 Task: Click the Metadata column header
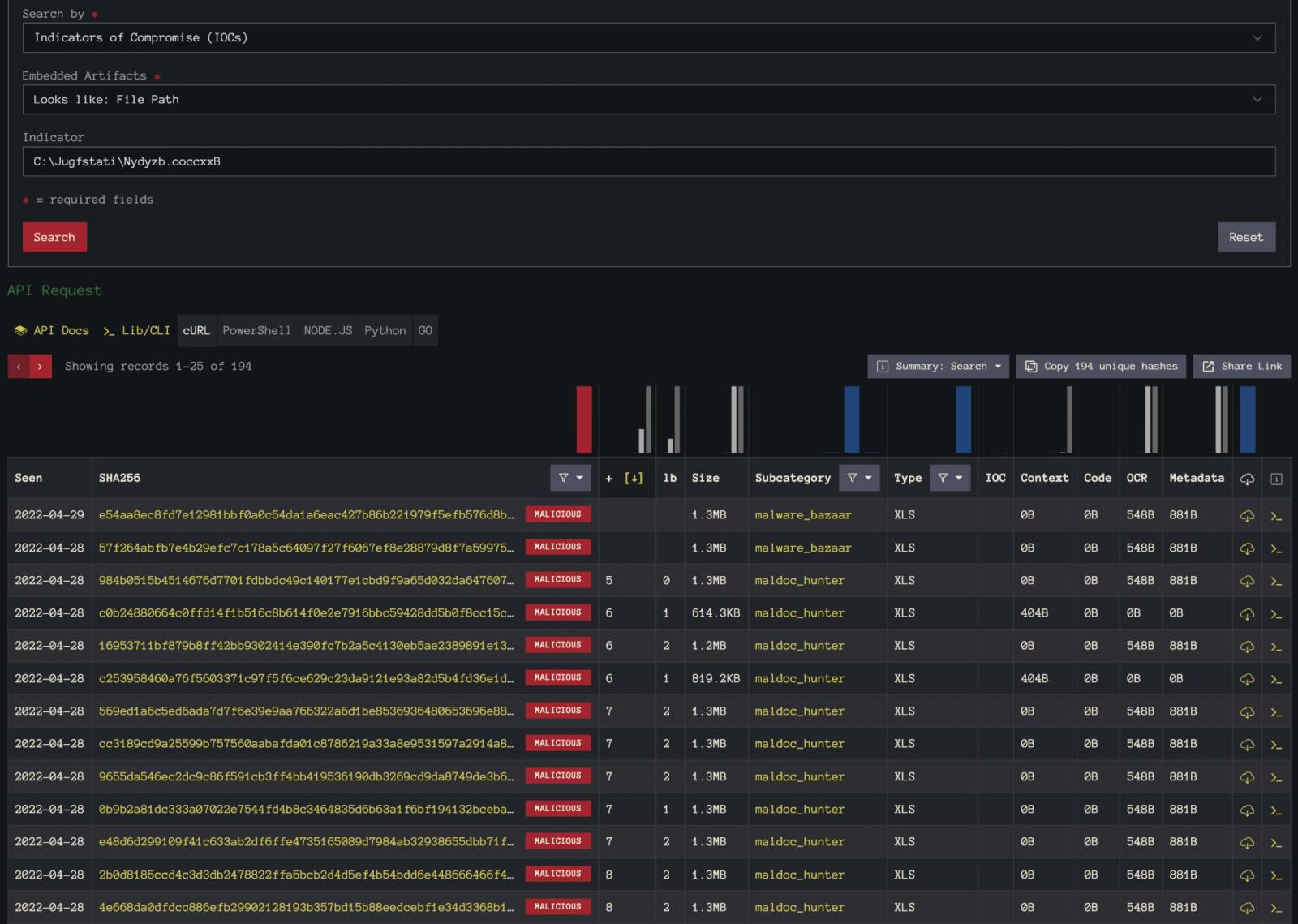[1197, 478]
